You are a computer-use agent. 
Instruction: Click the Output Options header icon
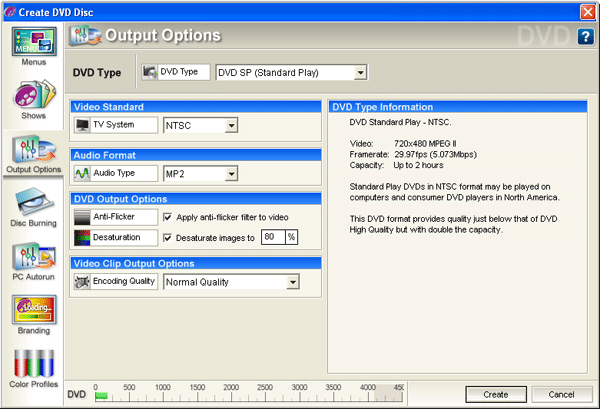pyautogui.click(x=85, y=36)
